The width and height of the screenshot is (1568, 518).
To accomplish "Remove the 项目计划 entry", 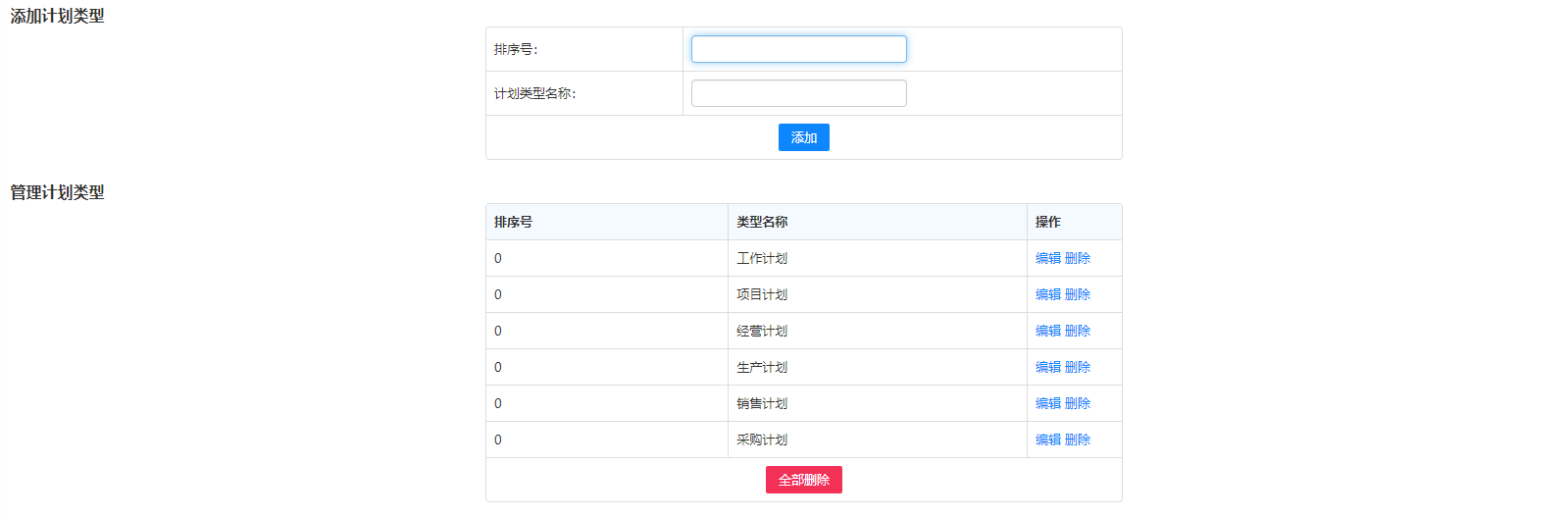I will pos(1077,294).
